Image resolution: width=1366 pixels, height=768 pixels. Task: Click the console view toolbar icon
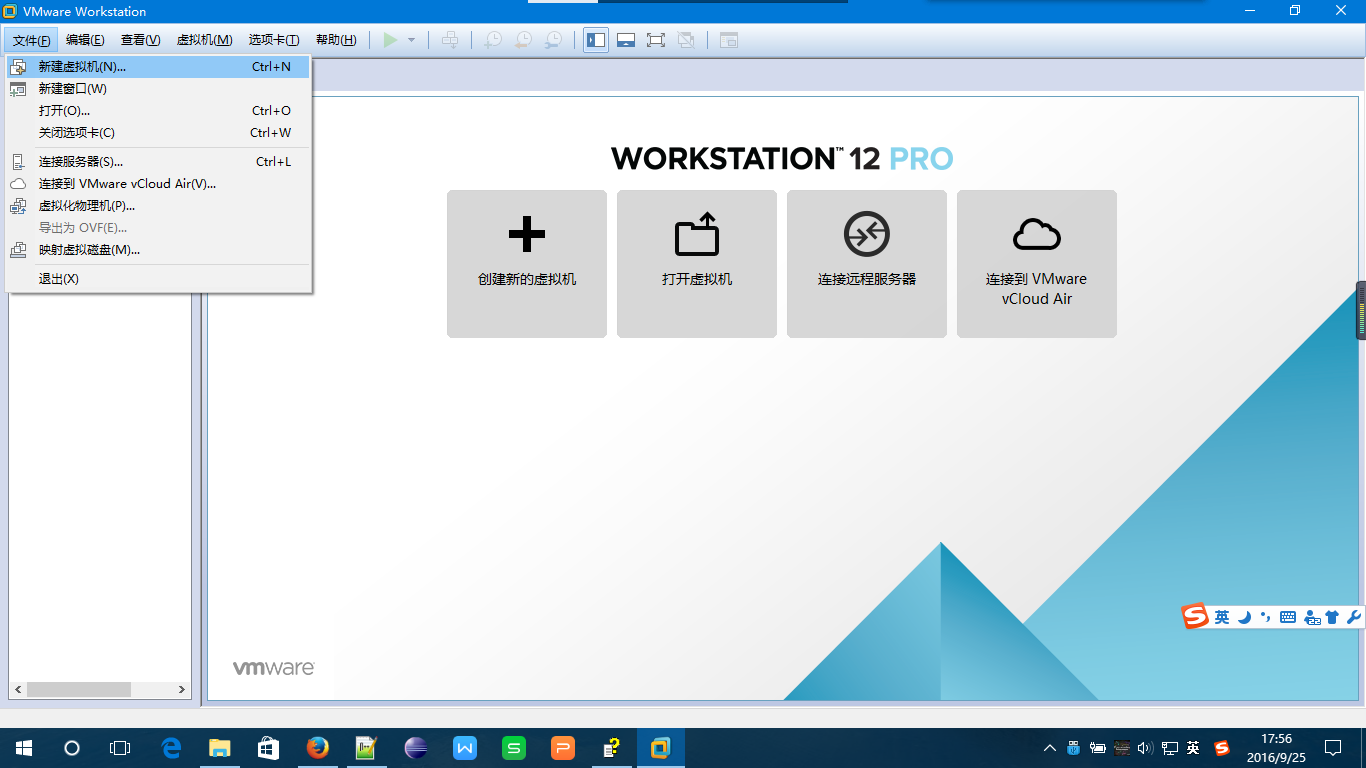tap(729, 40)
